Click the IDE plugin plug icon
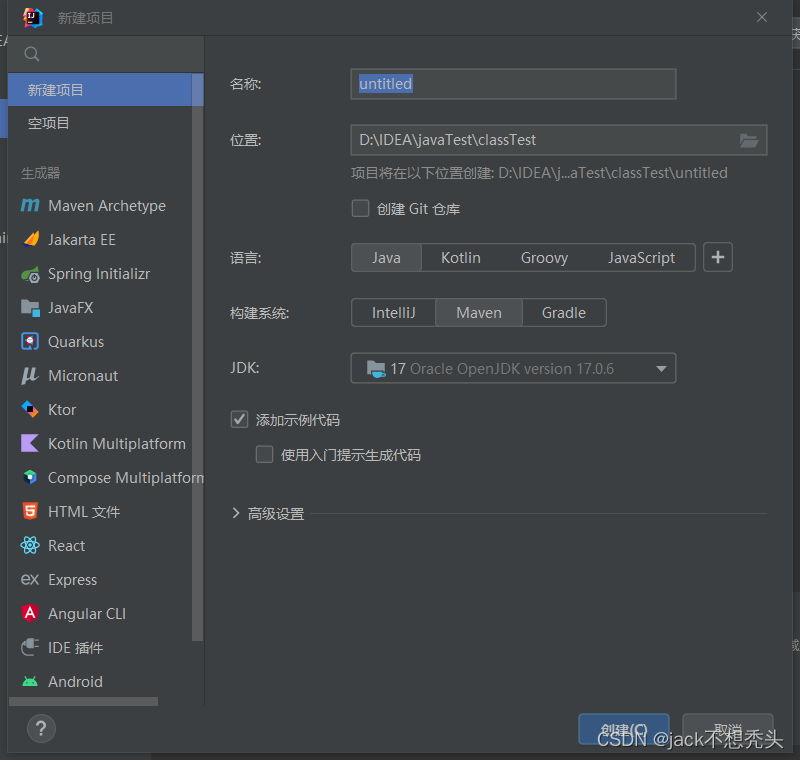800x760 pixels. pos(30,647)
